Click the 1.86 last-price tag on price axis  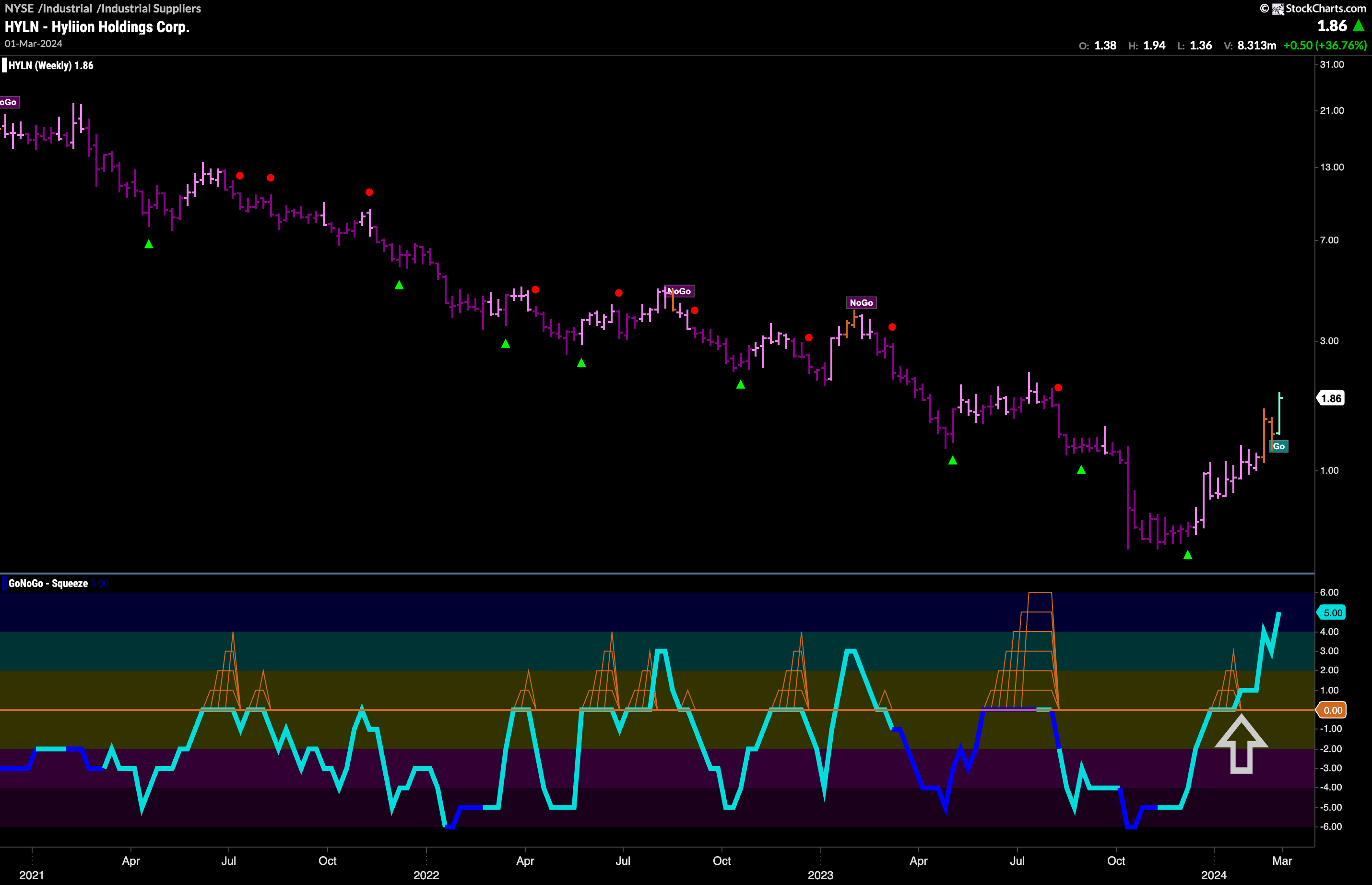point(1331,398)
